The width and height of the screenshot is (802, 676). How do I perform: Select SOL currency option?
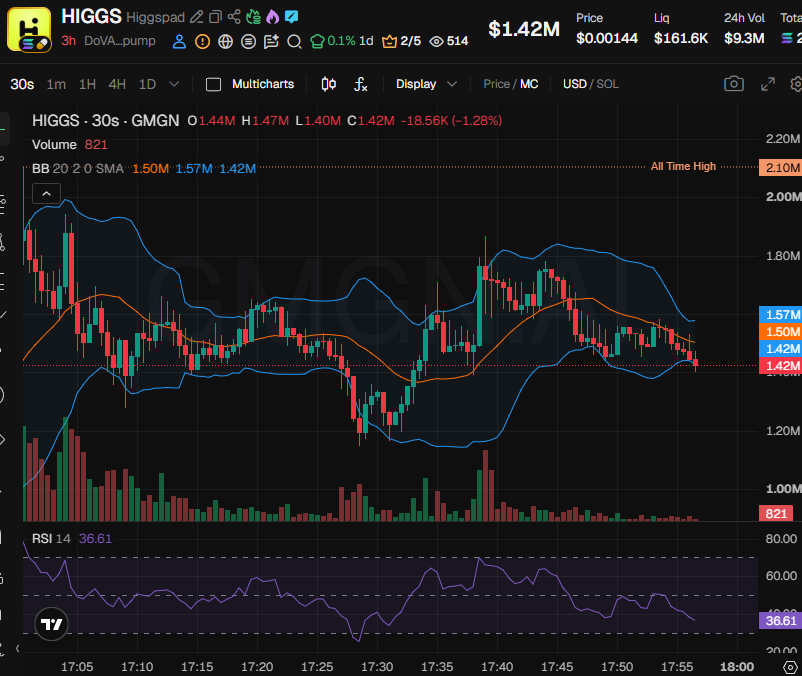click(x=608, y=84)
